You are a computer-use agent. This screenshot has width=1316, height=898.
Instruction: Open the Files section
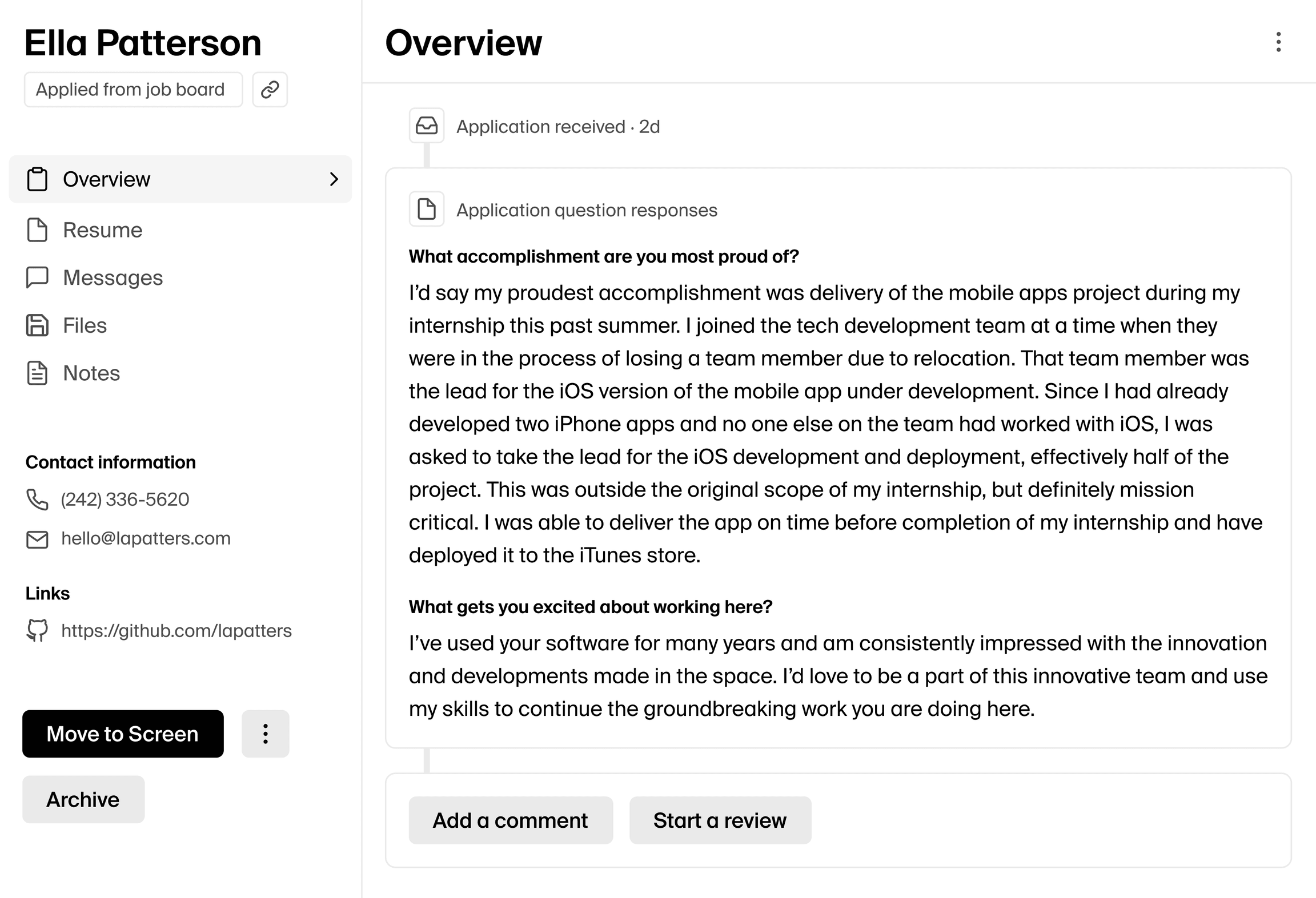[x=85, y=325]
